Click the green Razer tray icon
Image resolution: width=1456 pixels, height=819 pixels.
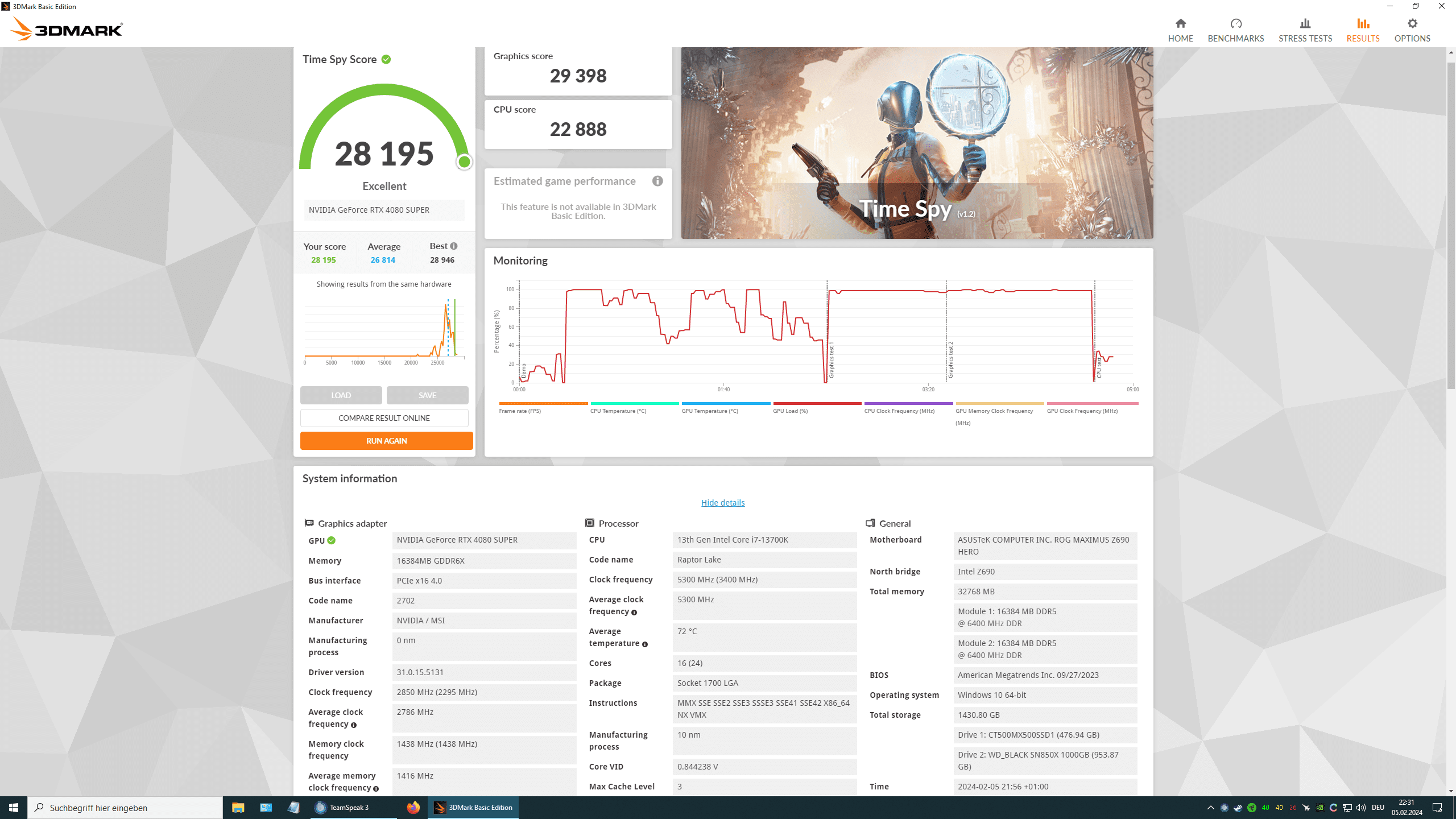click(1252, 808)
